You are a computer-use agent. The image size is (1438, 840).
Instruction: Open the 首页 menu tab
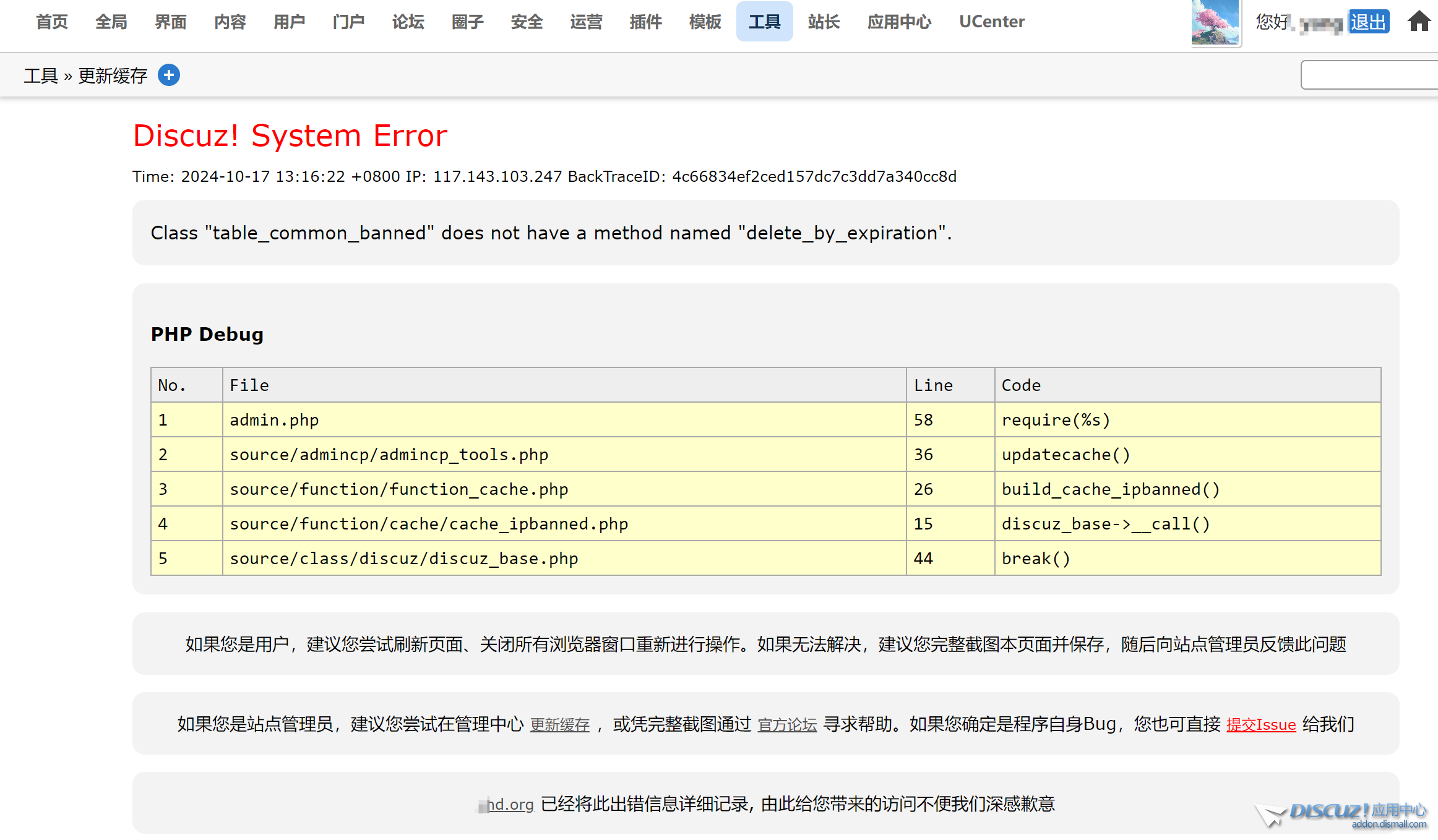[52, 22]
